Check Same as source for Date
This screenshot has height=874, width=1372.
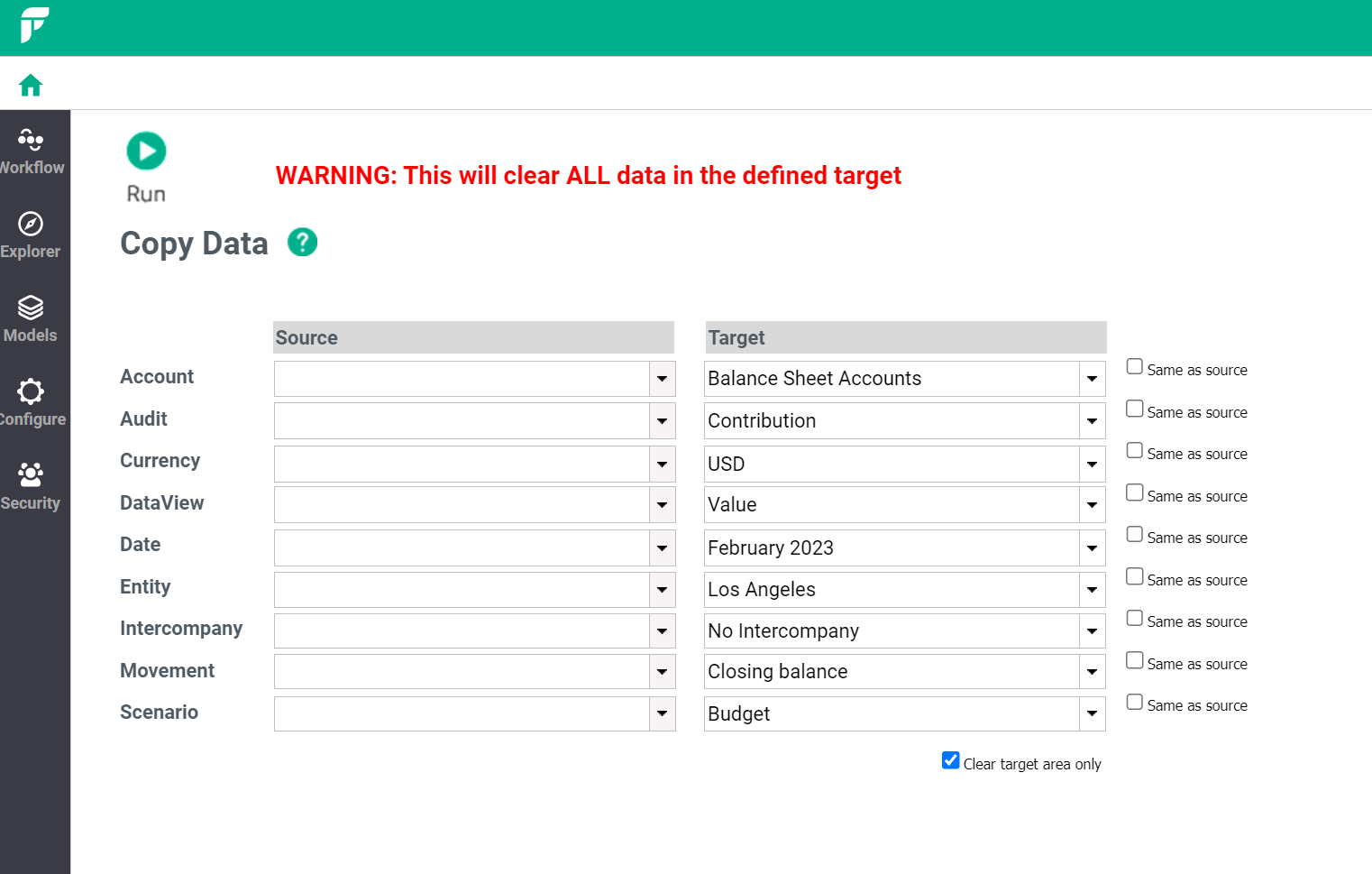[1135, 534]
